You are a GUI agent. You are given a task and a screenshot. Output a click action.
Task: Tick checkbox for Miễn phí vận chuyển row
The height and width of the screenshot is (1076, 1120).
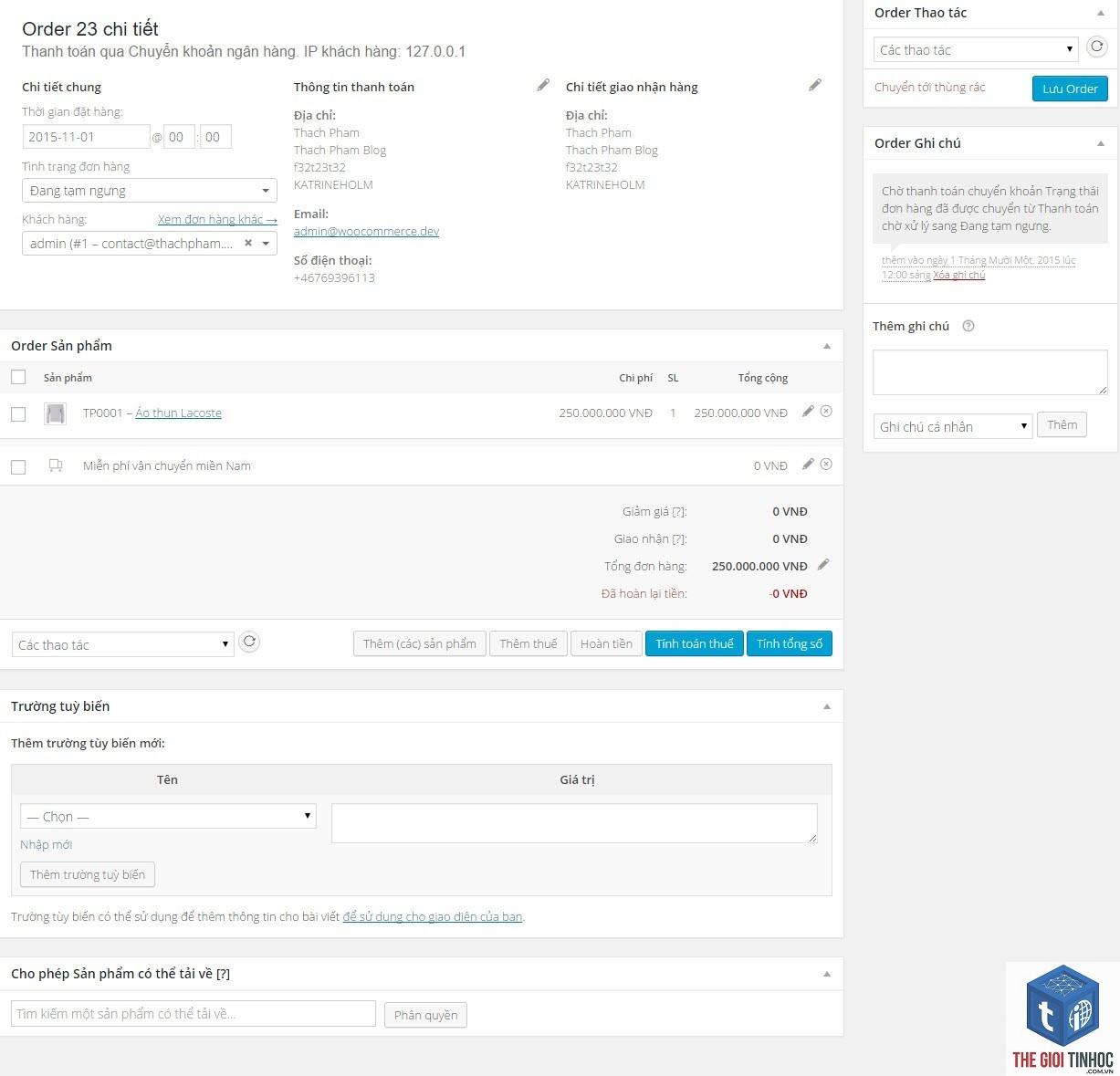[x=18, y=466]
